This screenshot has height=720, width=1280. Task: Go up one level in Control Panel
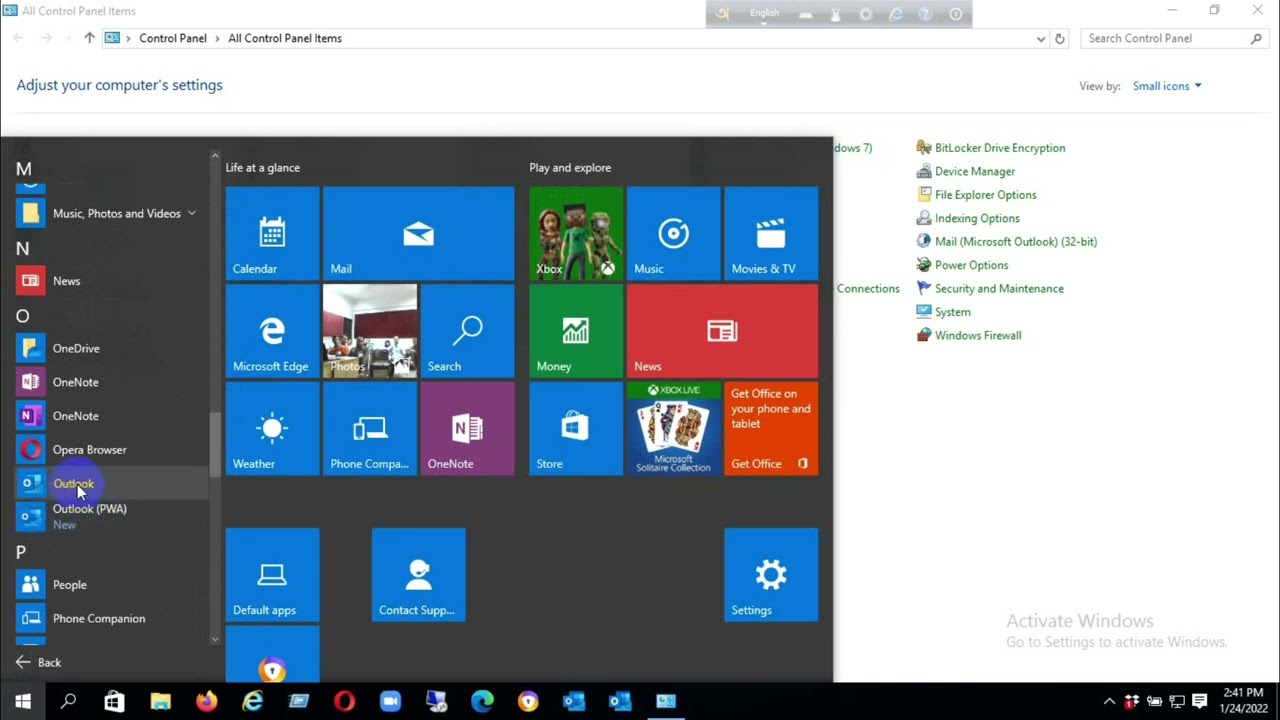[x=89, y=38]
